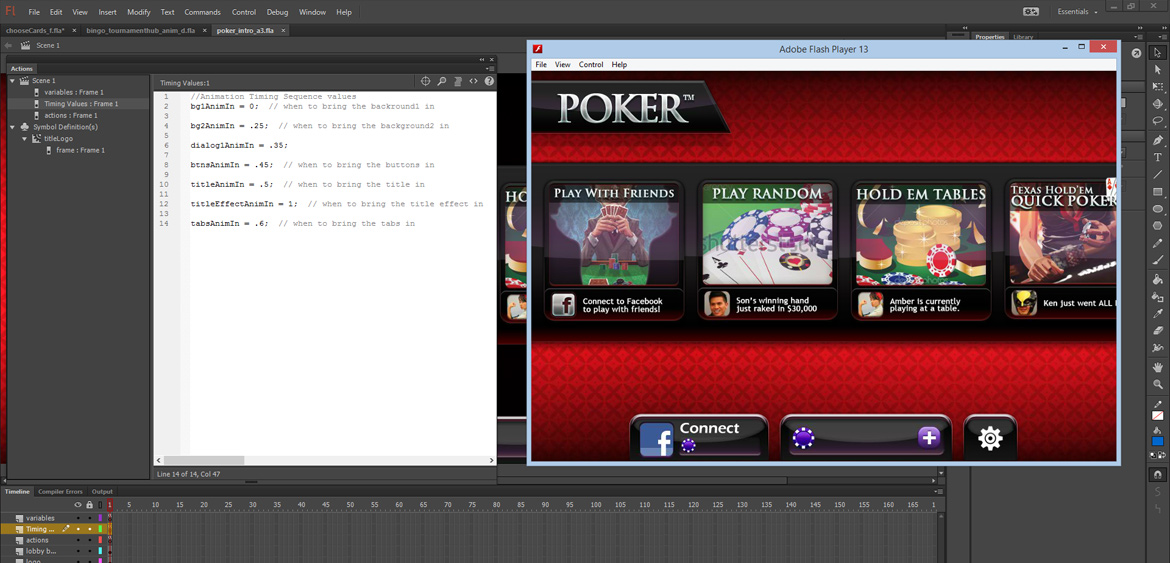
Task: Click the Insert target path crosshair icon
Action: 425,82
